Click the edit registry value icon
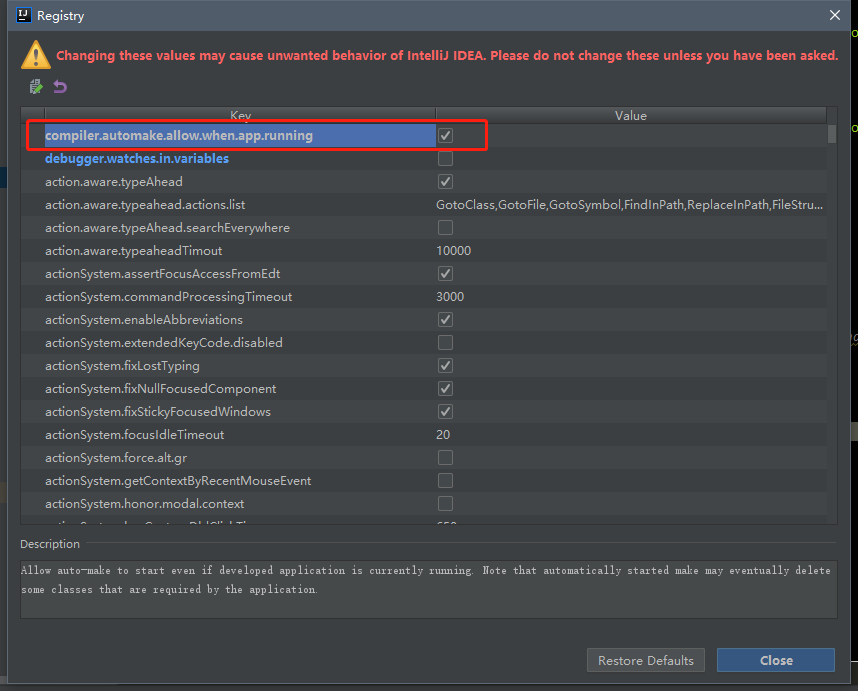Viewport: 858px width, 691px height. (36, 86)
